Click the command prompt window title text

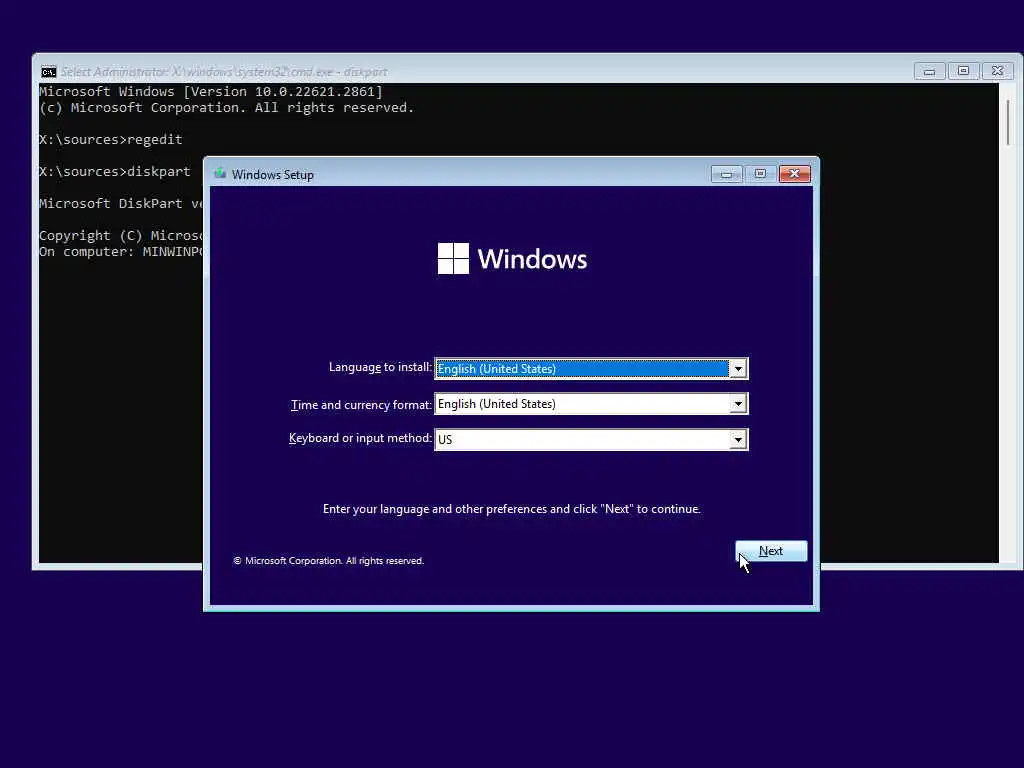pos(224,72)
